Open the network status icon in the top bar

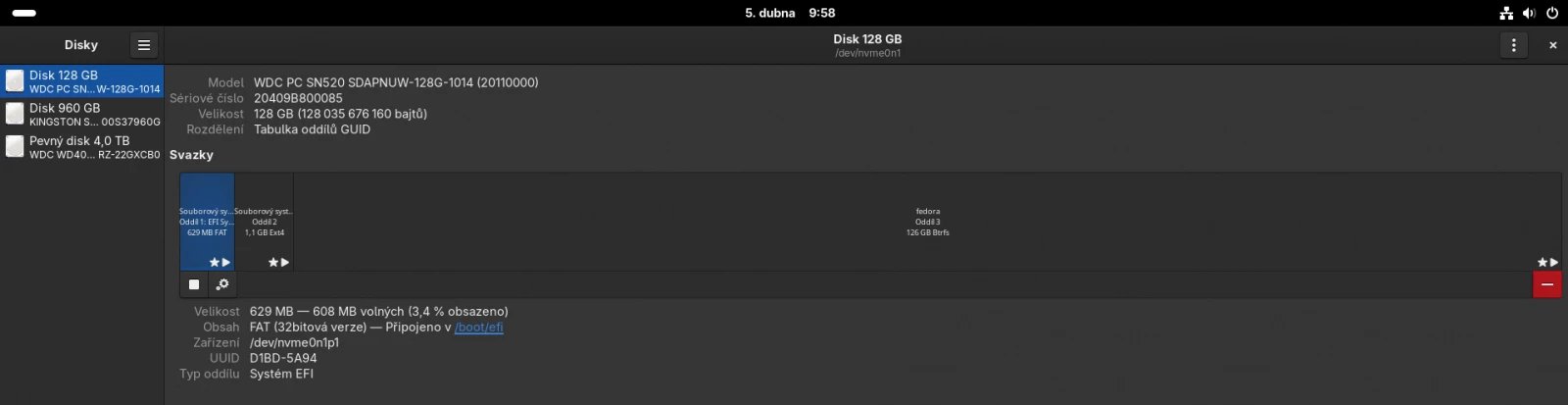point(1506,13)
